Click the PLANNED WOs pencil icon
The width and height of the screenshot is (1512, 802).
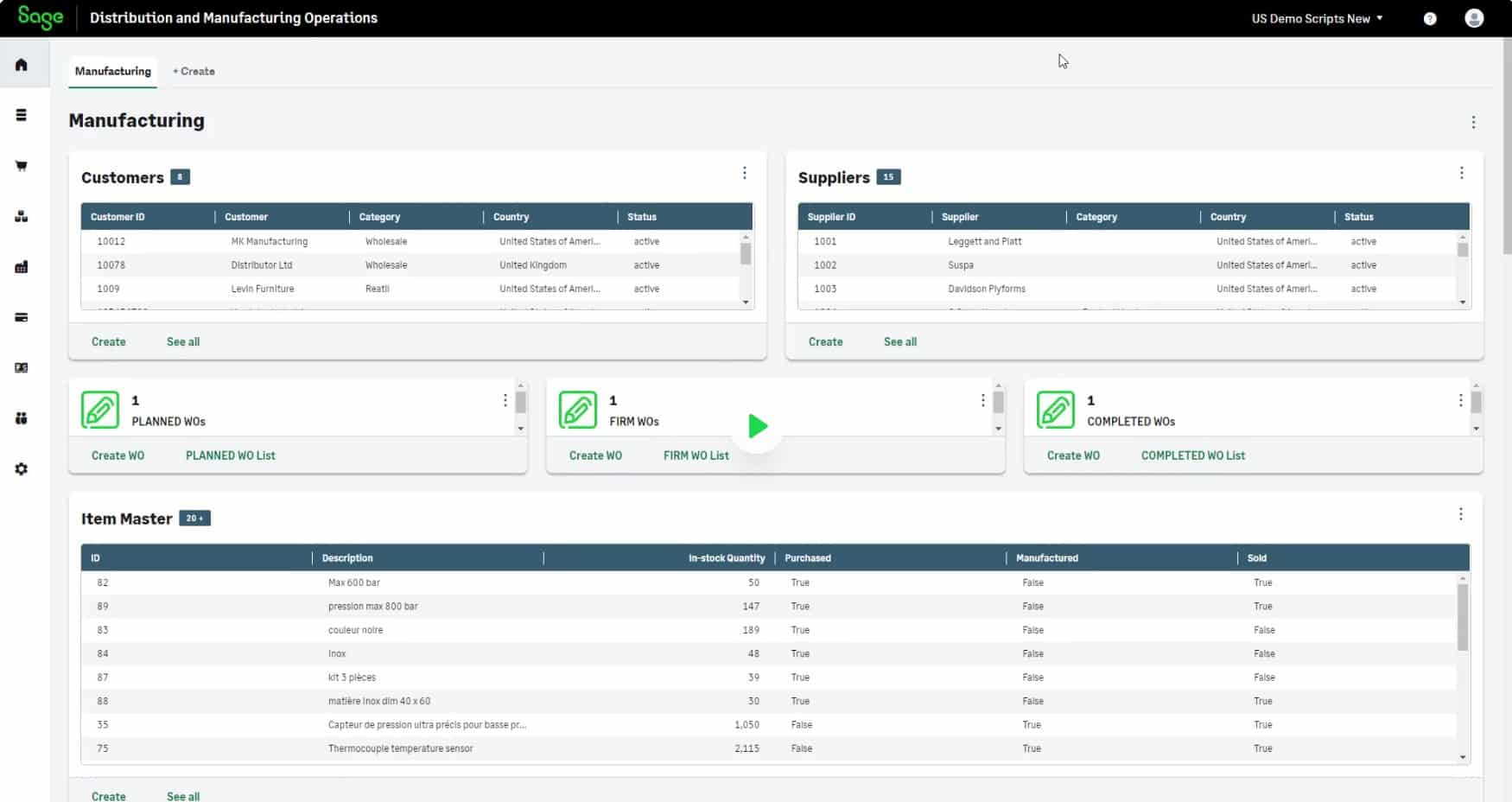[100, 411]
